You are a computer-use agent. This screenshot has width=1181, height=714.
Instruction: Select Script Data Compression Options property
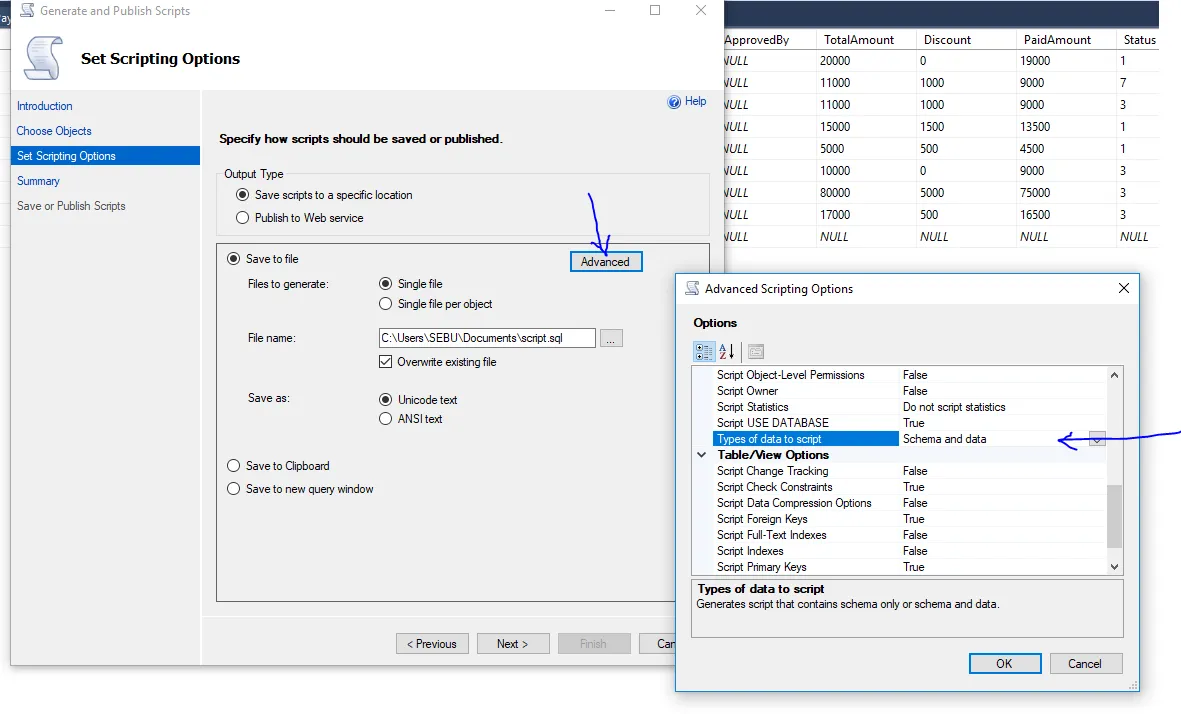909,503
